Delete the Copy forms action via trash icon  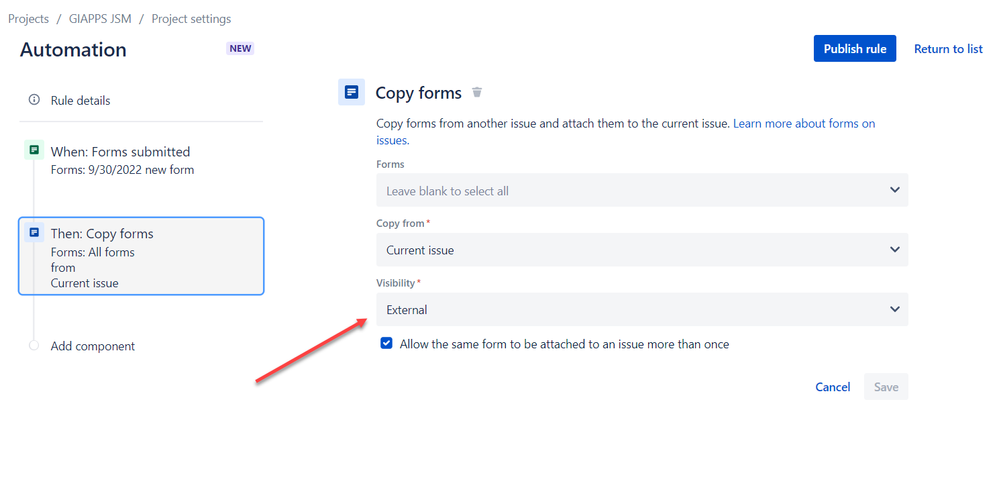coord(477,92)
